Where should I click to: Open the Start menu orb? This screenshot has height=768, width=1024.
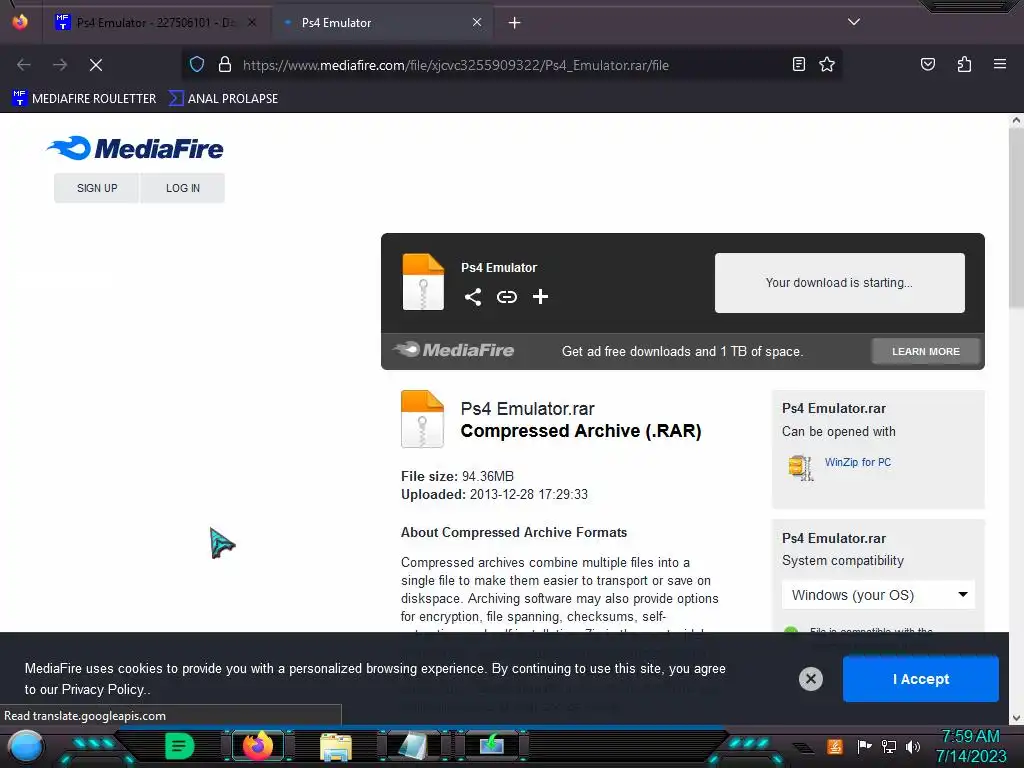click(x=25, y=746)
